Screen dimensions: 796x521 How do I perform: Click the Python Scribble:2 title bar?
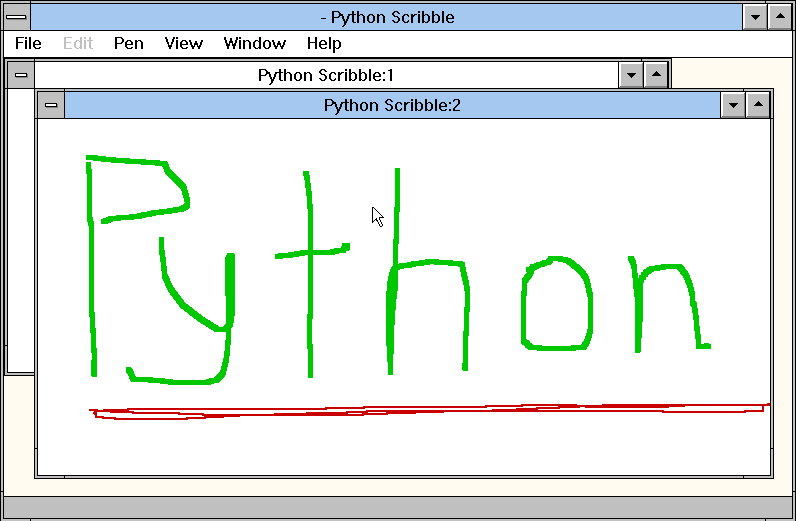pos(392,105)
